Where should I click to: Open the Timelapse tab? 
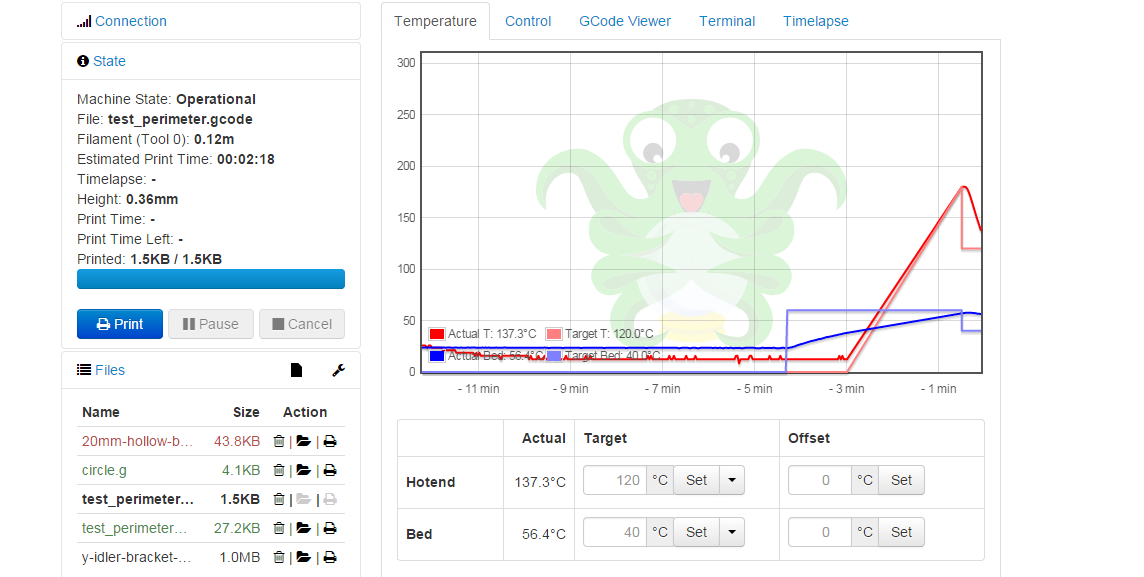click(x=816, y=21)
